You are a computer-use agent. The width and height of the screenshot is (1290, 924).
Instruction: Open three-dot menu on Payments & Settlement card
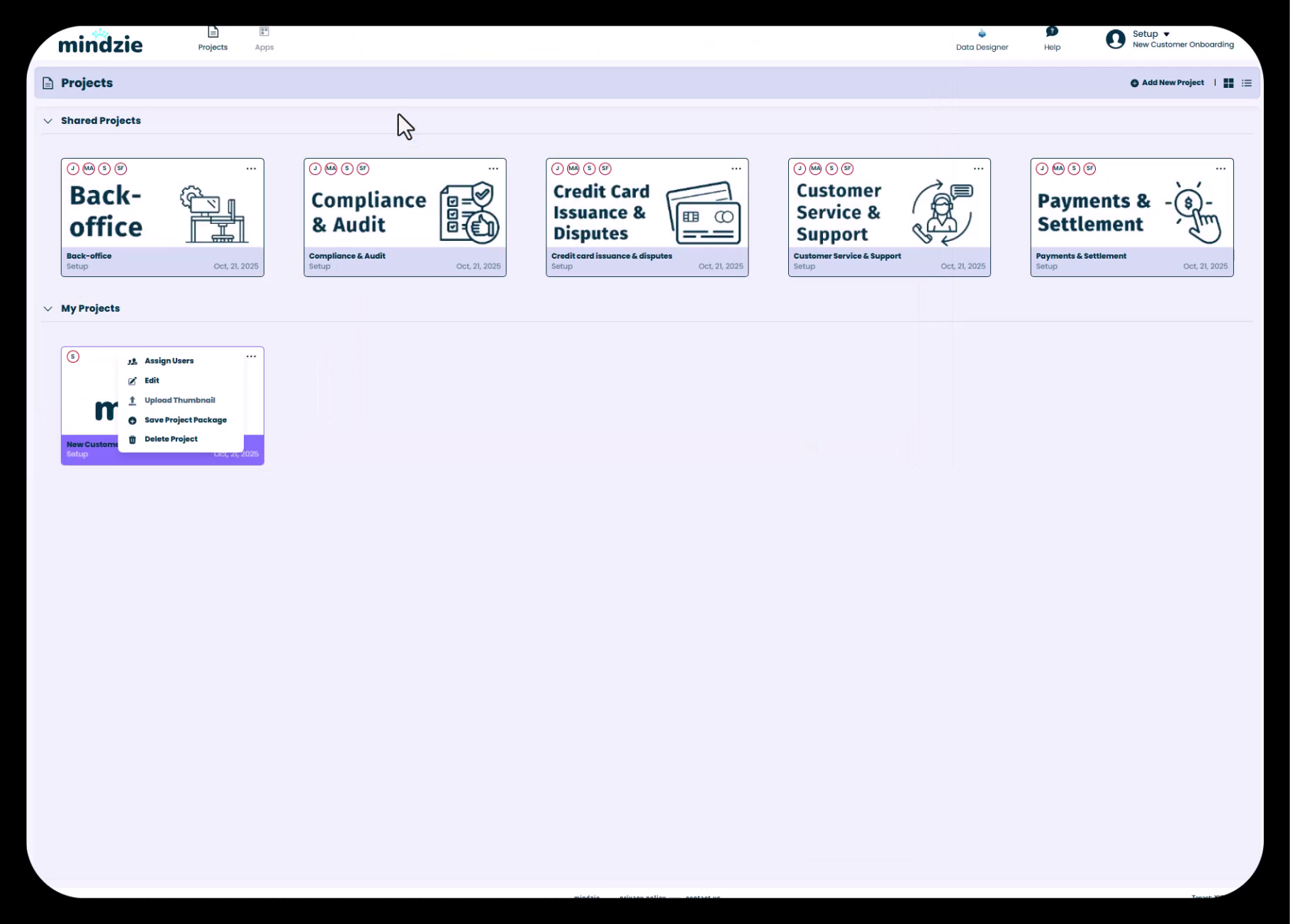pos(1221,169)
